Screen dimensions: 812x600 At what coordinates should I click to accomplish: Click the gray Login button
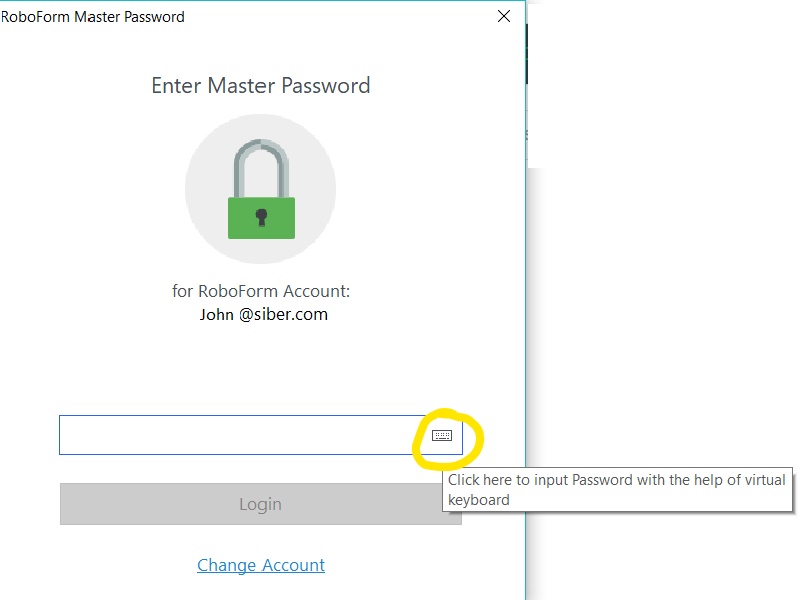point(260,504)
